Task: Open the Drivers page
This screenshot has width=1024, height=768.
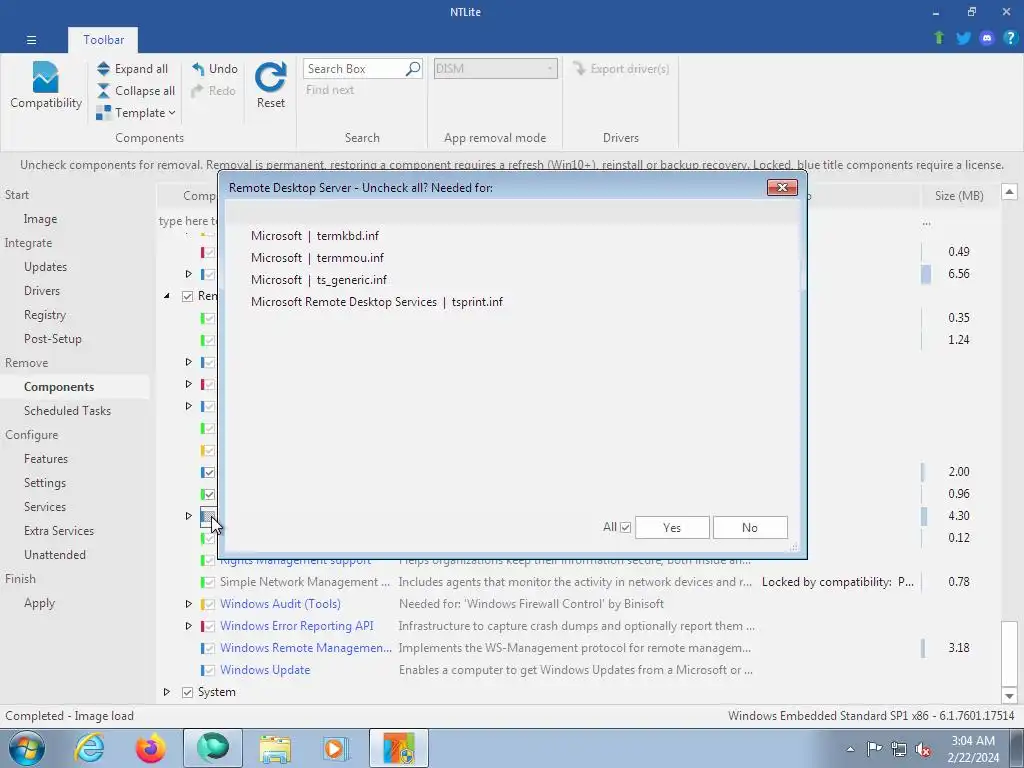Action: tap(42, 291)
